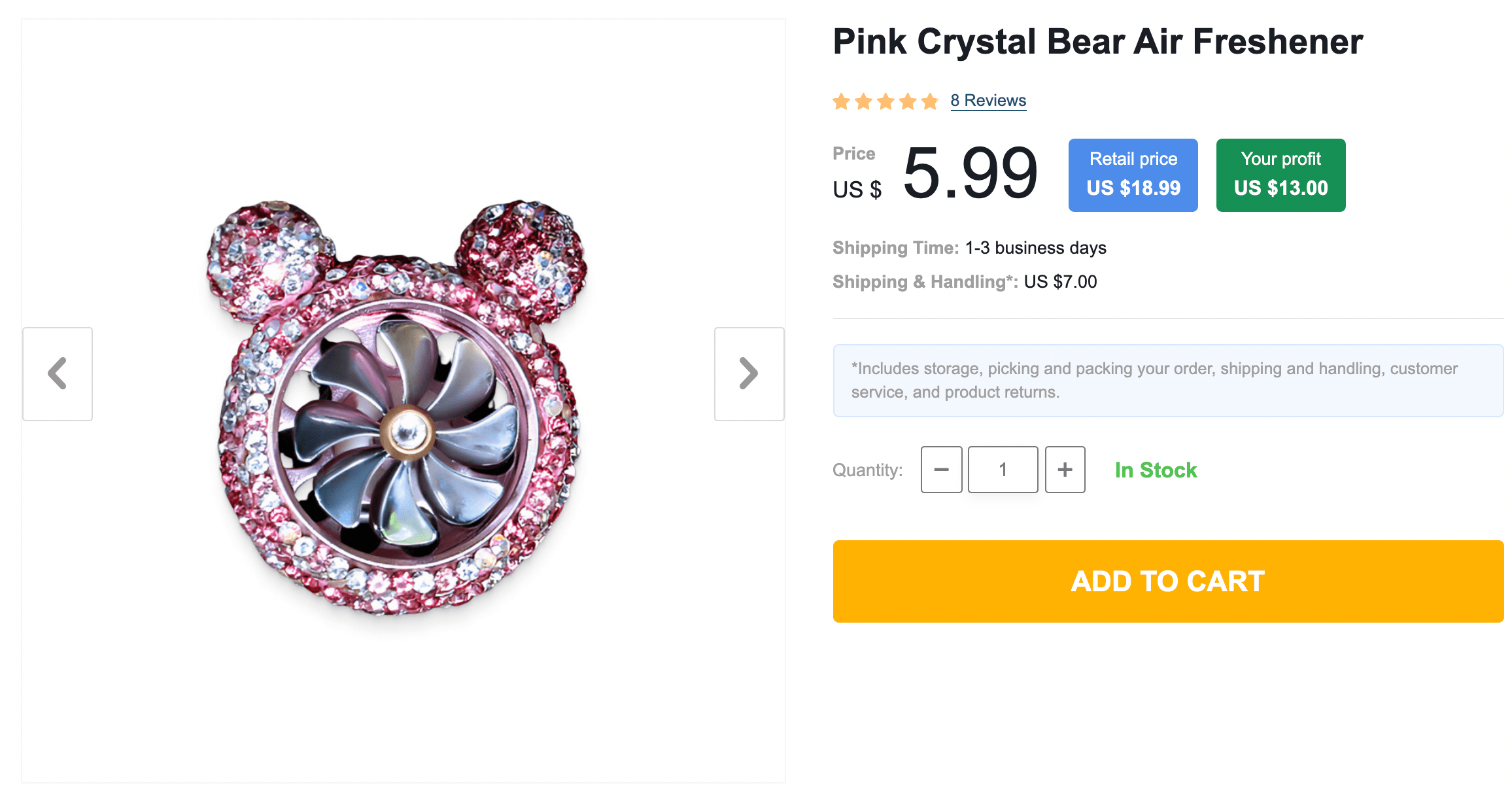Click the Shipping Time text line

pos(969,248)
